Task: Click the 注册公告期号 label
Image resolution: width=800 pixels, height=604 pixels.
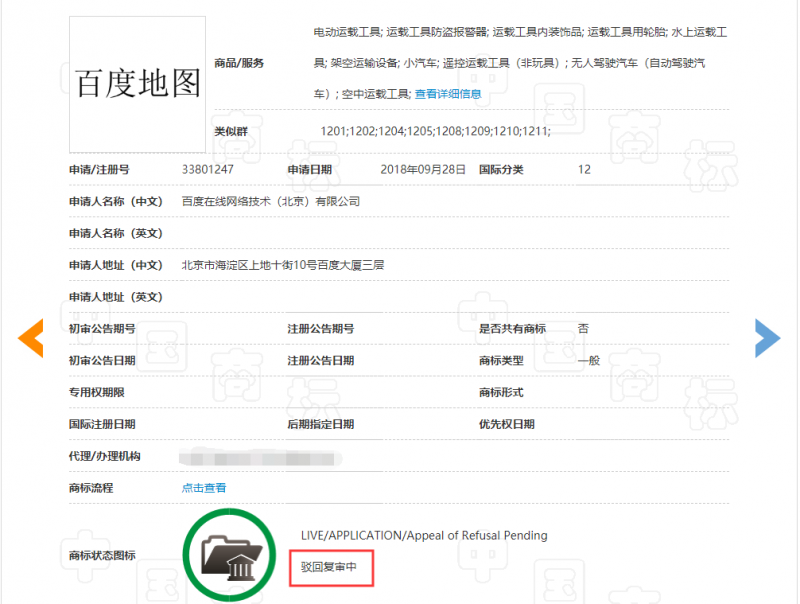Action: (x=320, y=329)
